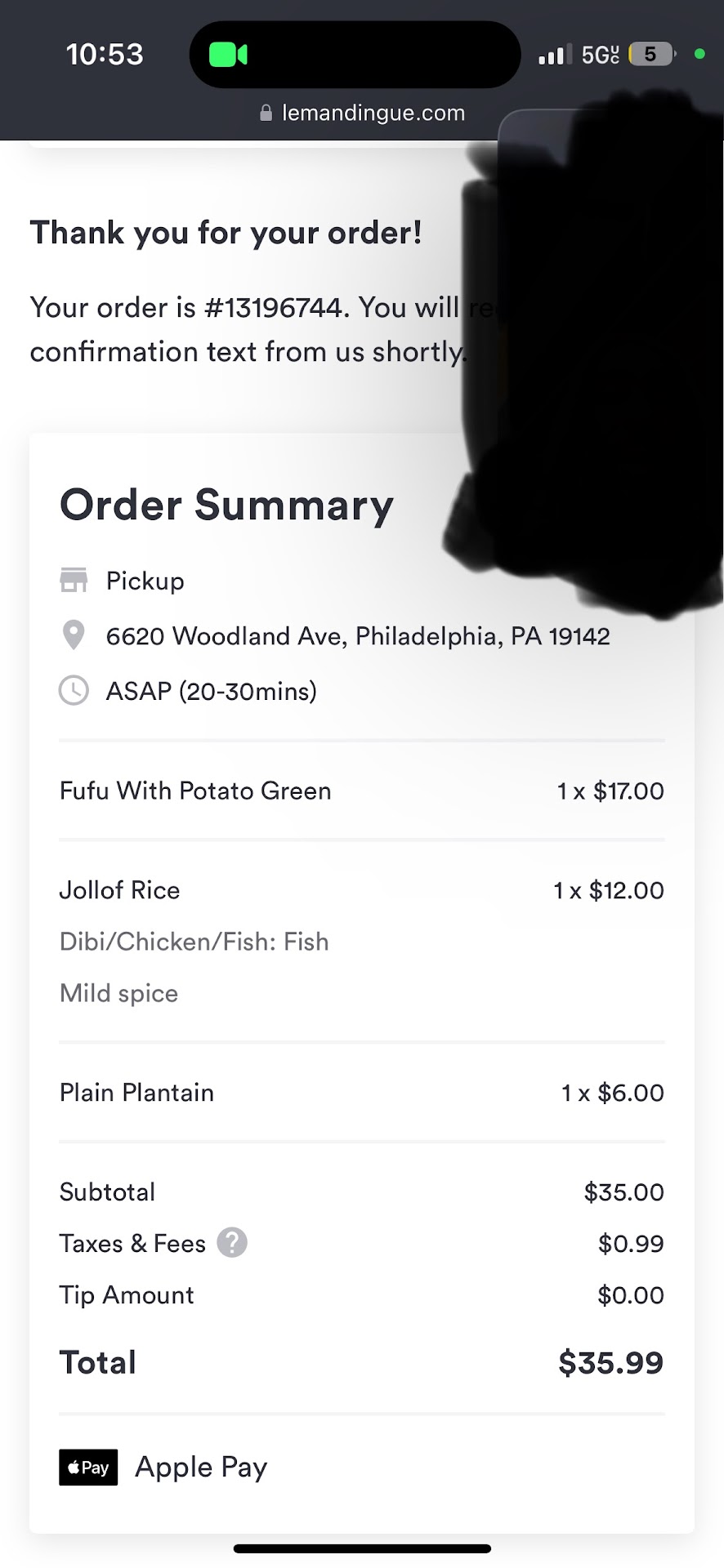This screenshot has height=1568, width=724.
Task: Tap the location pin icon
Action: [74, 635]
